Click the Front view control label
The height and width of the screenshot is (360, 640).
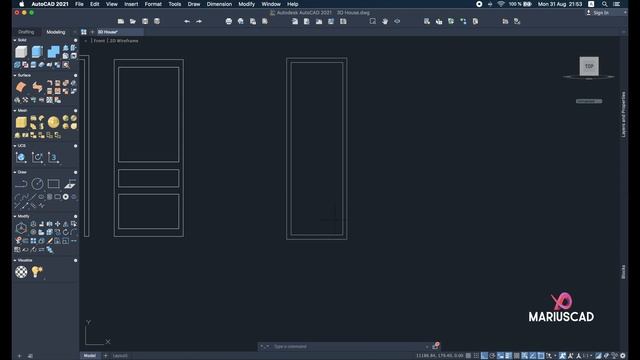99,41
